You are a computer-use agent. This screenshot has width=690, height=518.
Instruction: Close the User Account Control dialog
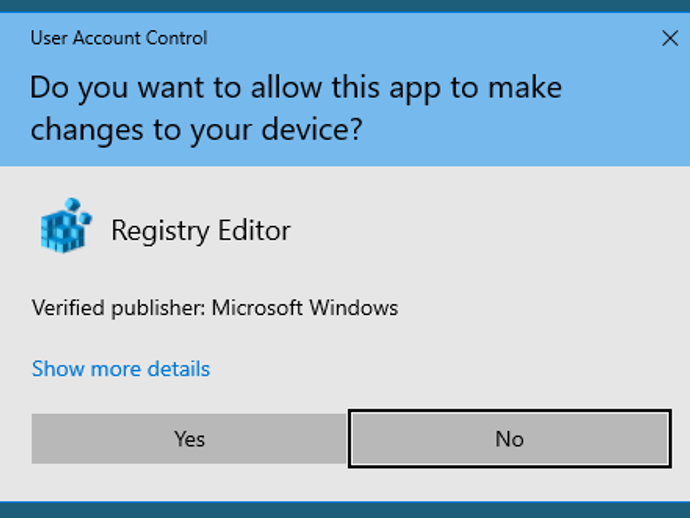(669, 39)
